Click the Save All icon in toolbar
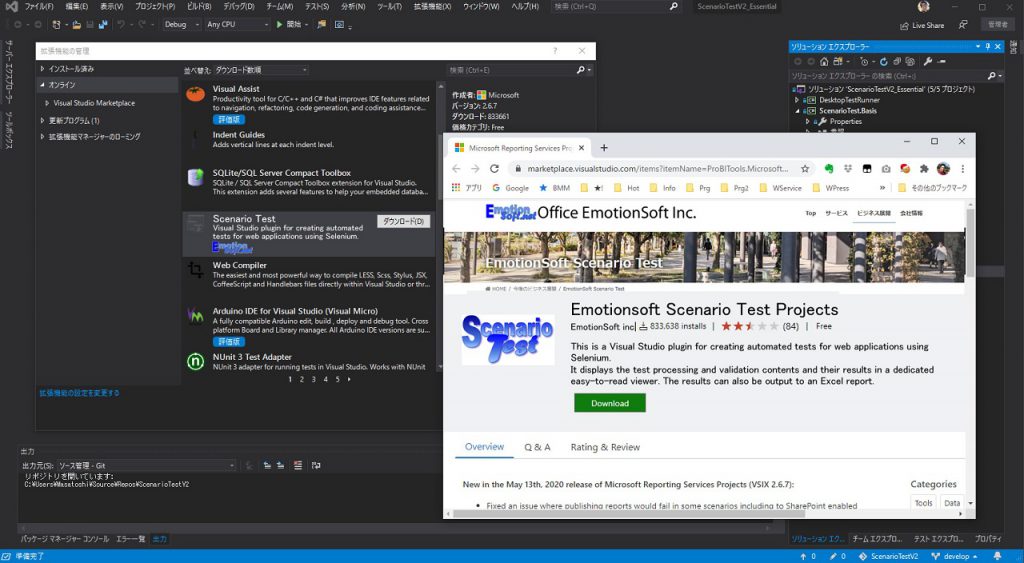1024x563 pixels. coord(103,25)
